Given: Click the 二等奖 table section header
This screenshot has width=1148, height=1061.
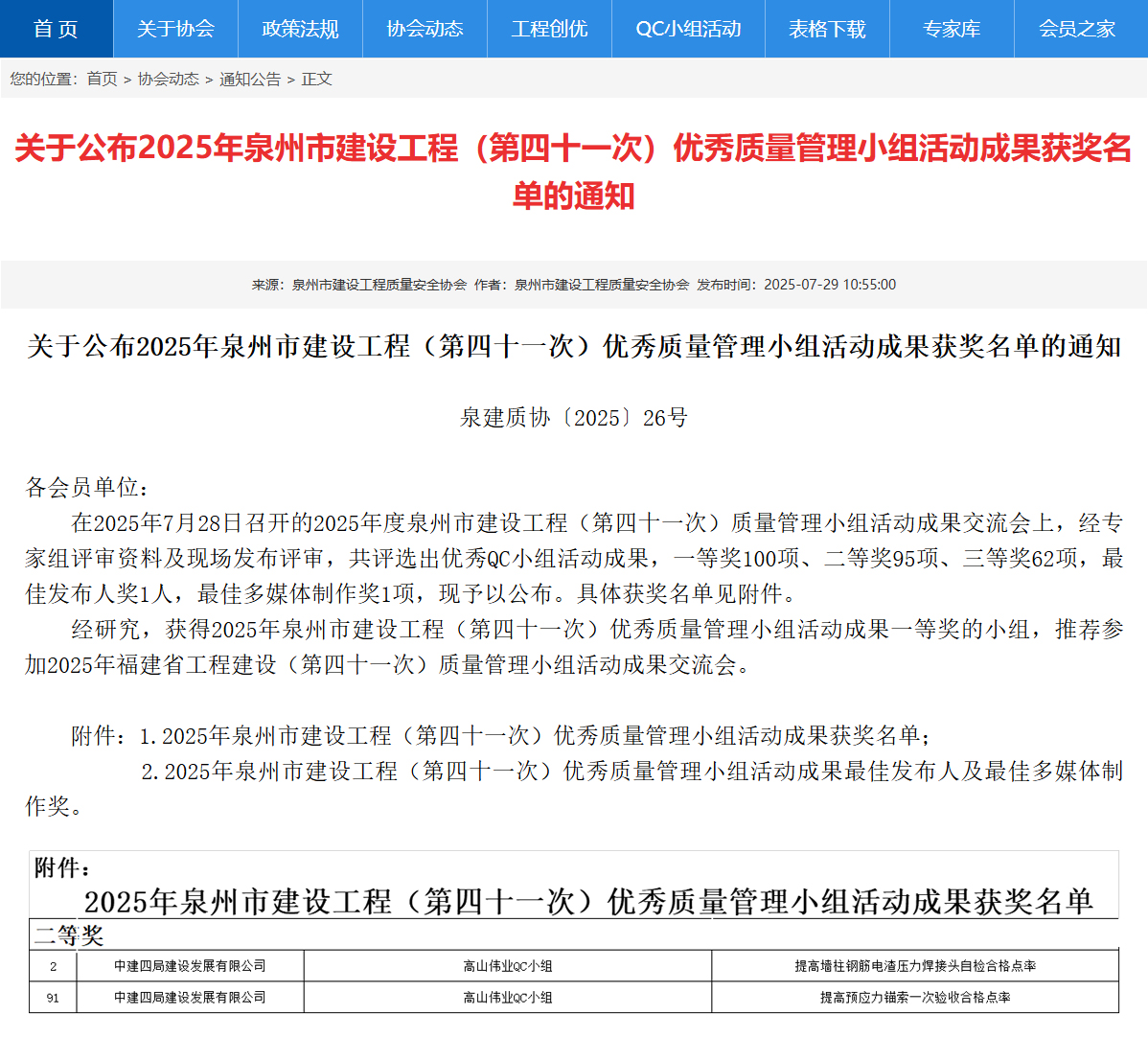Looking at the screenshot, I should 70,935.
